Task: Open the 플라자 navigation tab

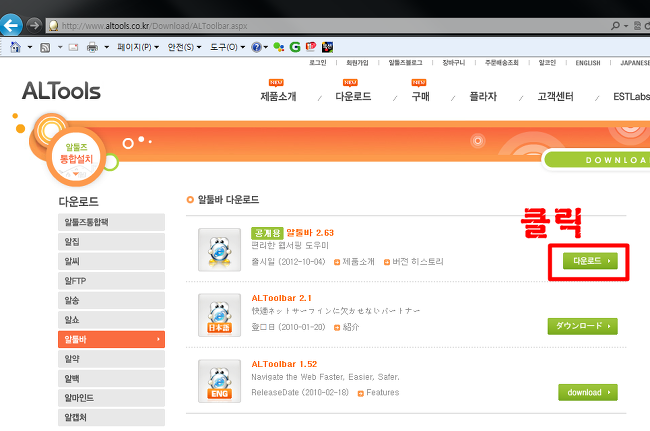Action: 483,96
